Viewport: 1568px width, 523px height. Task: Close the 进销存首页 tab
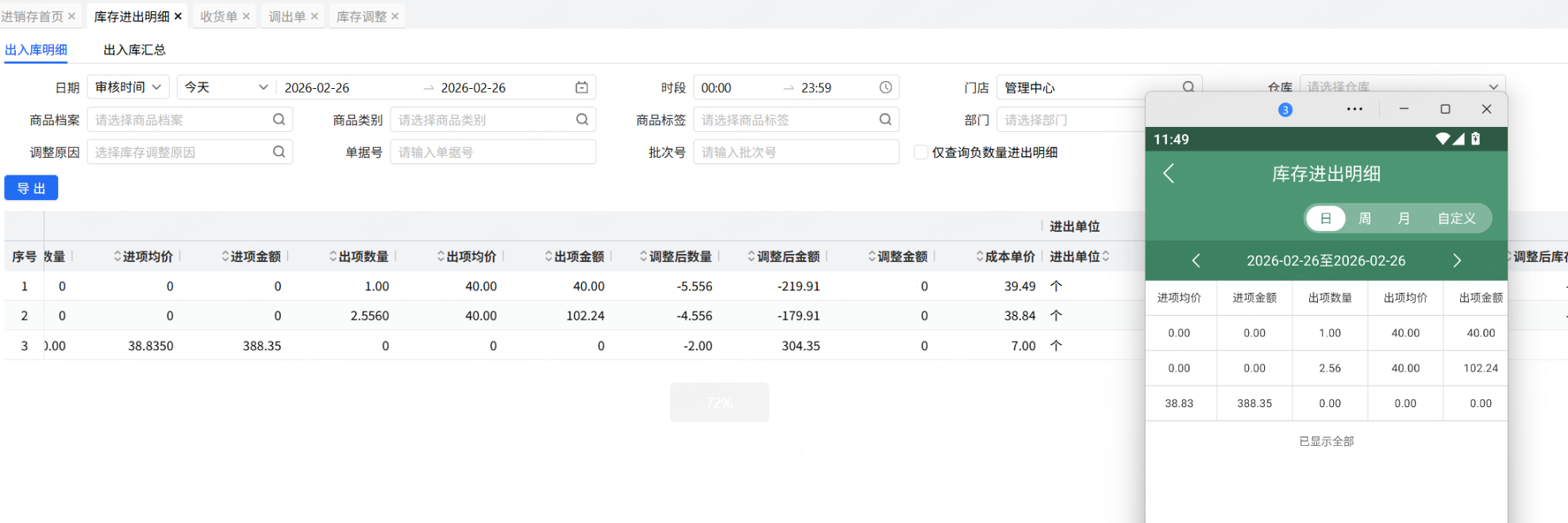point(71,16)
